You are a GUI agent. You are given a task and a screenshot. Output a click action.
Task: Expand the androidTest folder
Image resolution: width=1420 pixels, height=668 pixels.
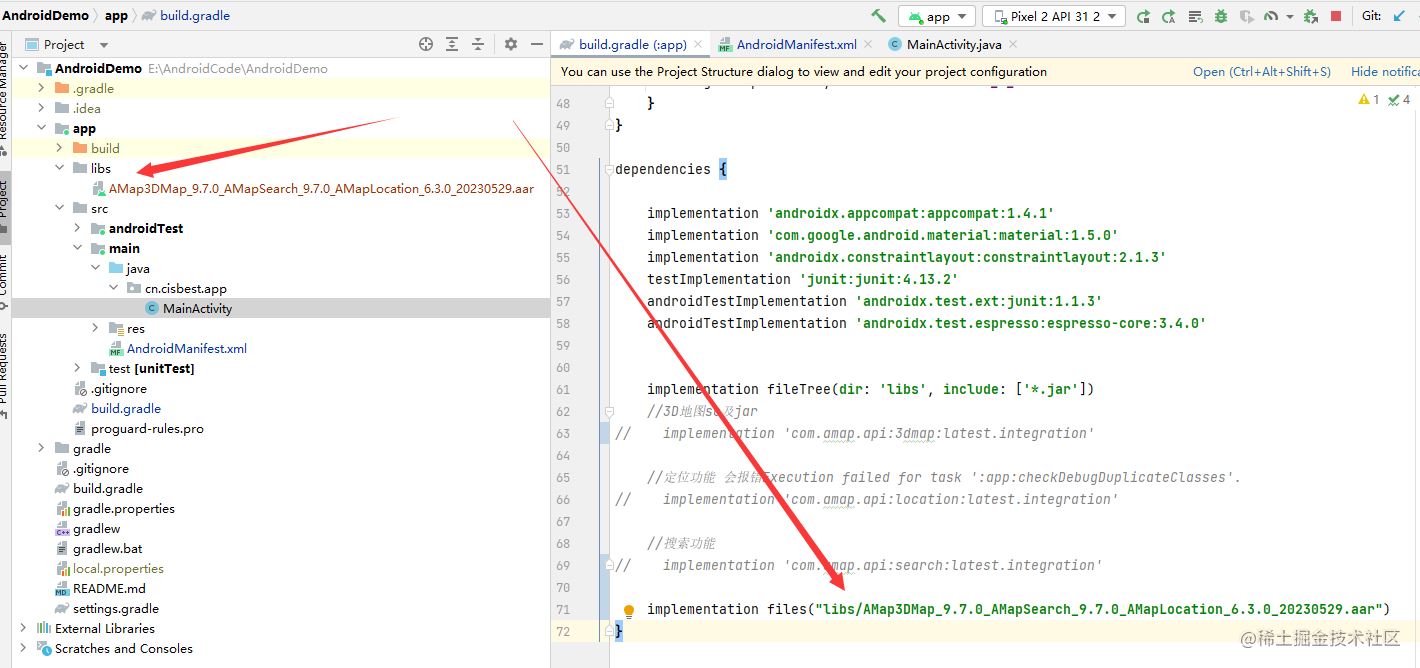77,228
